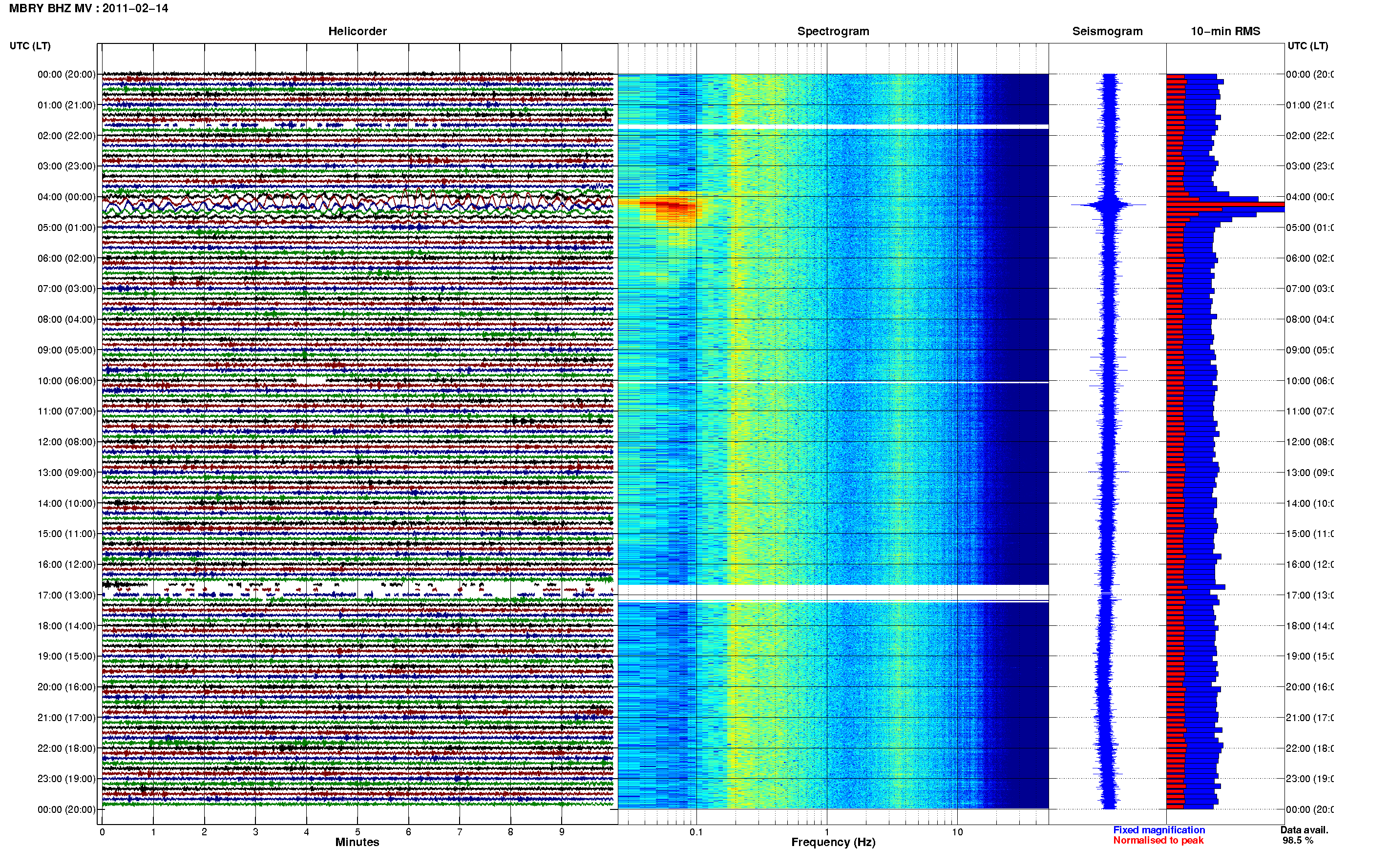Click the 'Fixed magnification' legend text
1389x868 pixels.
point(1159,830)
